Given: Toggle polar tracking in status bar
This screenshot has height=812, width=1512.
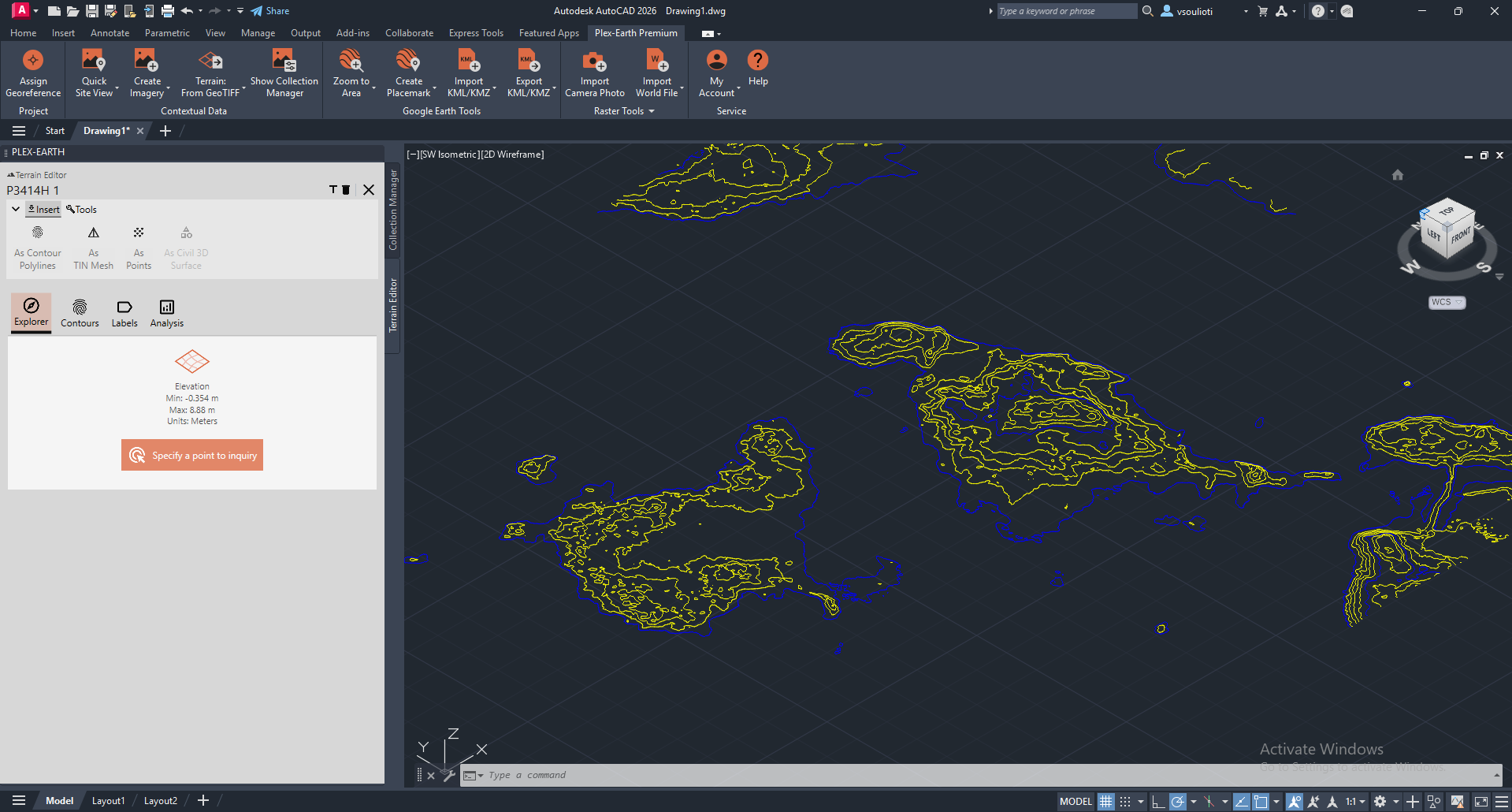Looking at the screenshot, I should click(1178, 802).
